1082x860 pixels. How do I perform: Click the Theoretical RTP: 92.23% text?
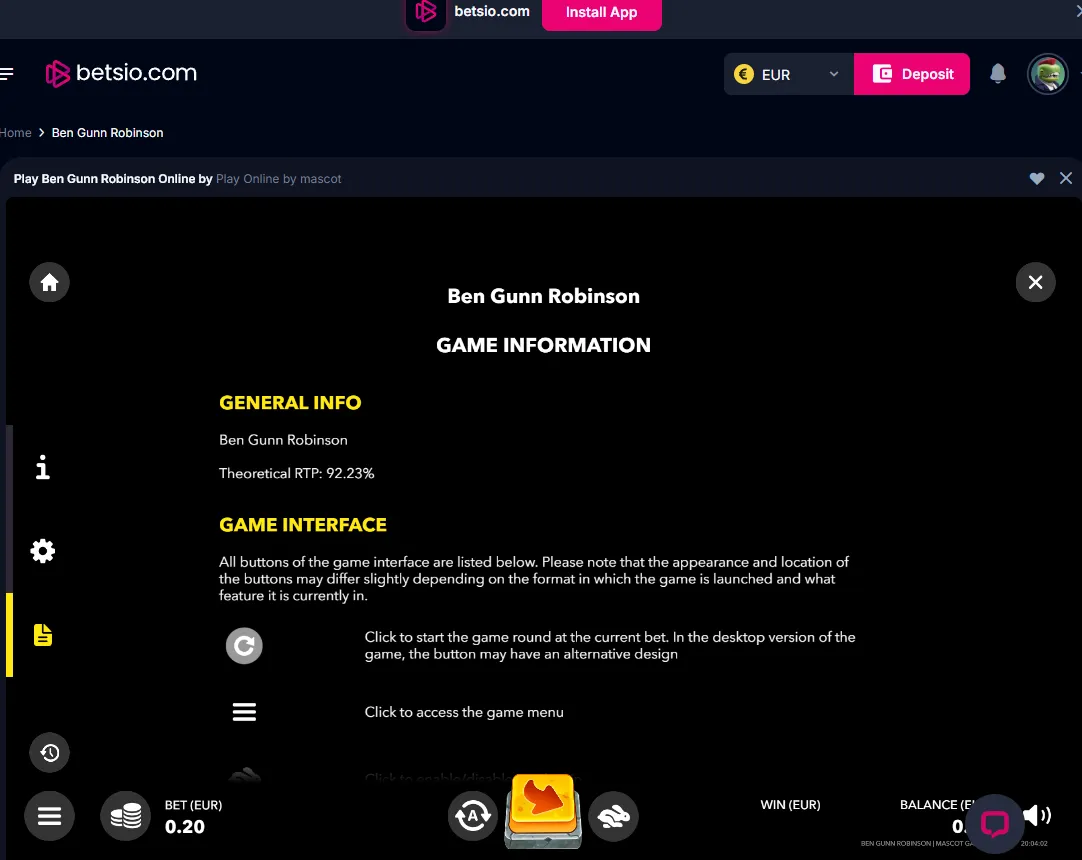(297, 473)
